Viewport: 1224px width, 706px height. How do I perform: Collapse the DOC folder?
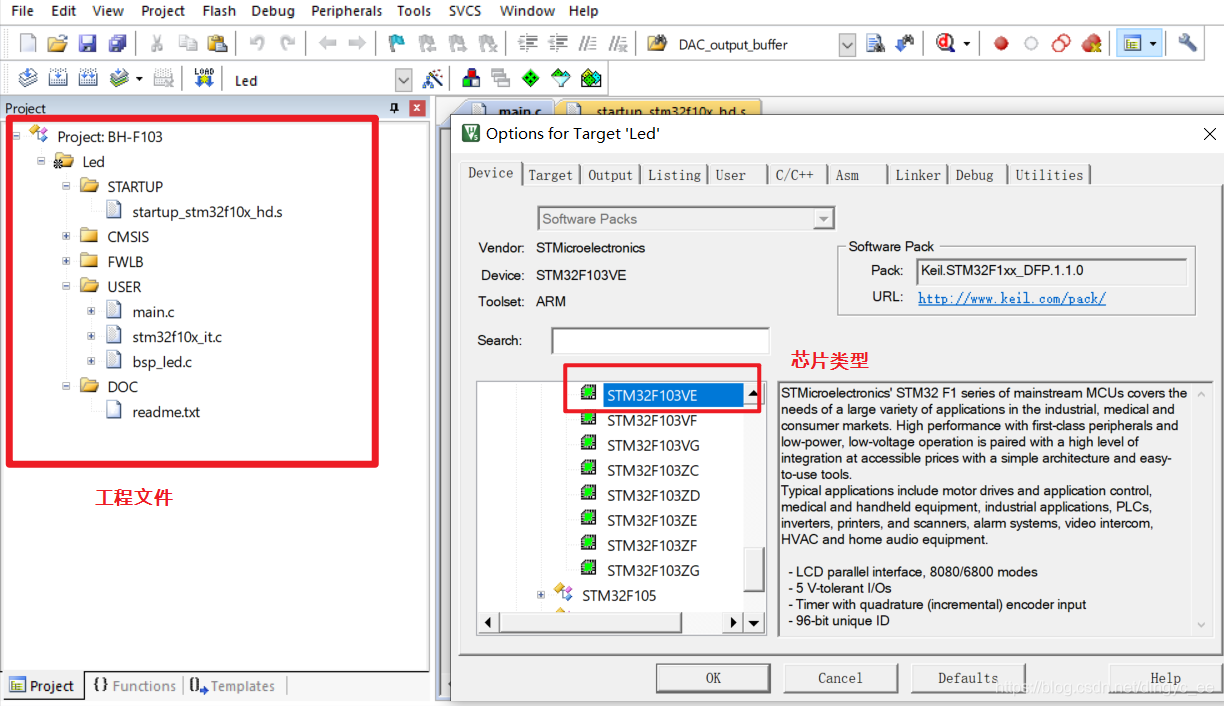pos(66,386)
